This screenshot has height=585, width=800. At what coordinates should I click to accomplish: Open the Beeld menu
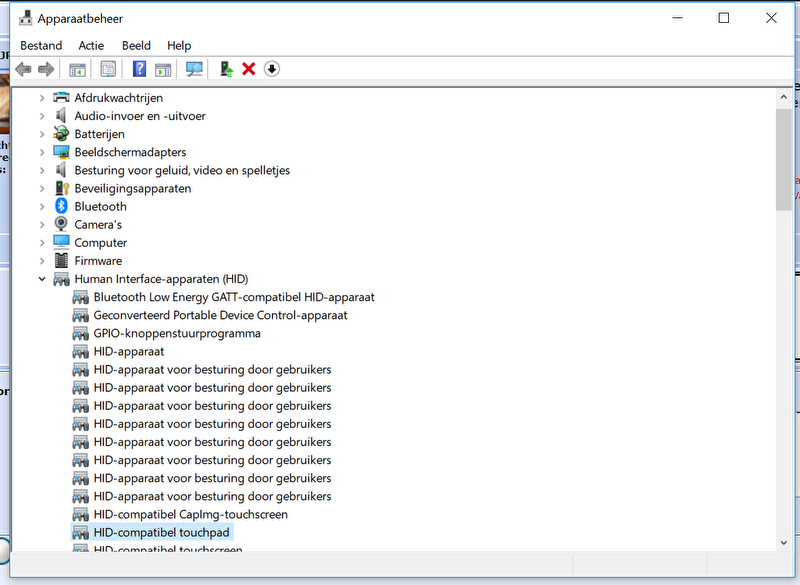point(136,45)
